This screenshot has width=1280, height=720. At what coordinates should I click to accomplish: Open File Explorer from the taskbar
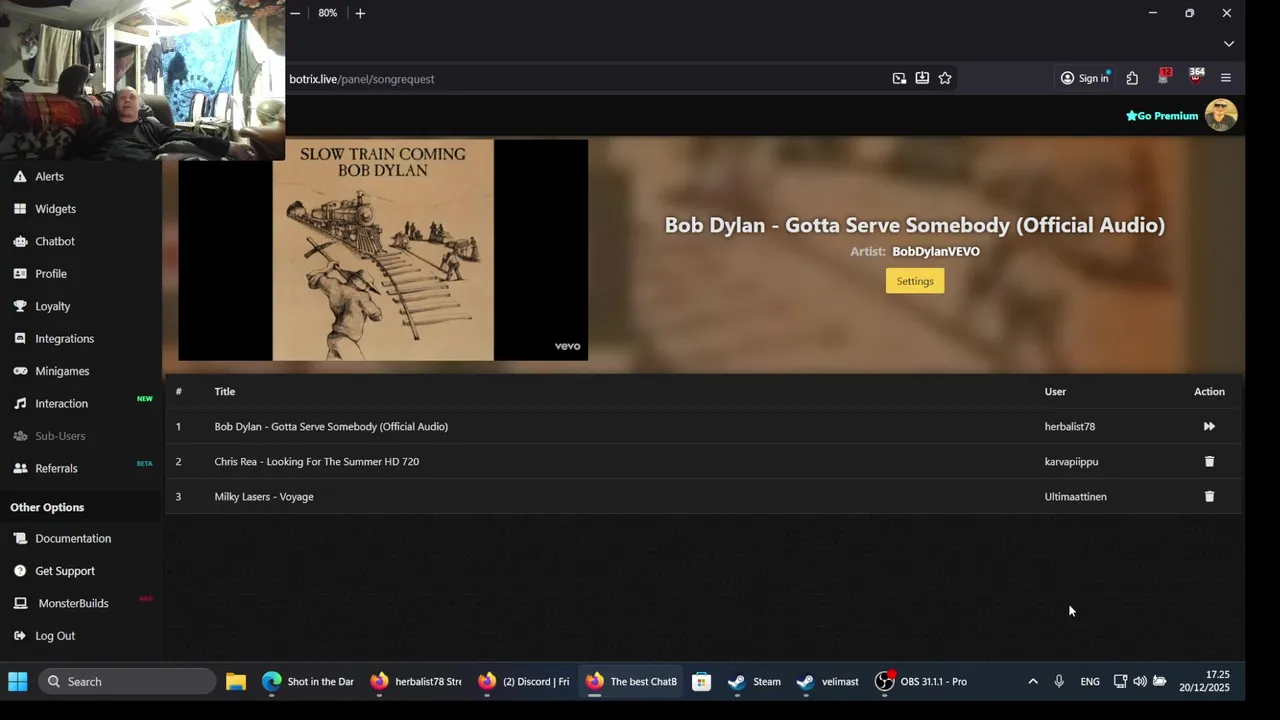coord(236,682)
